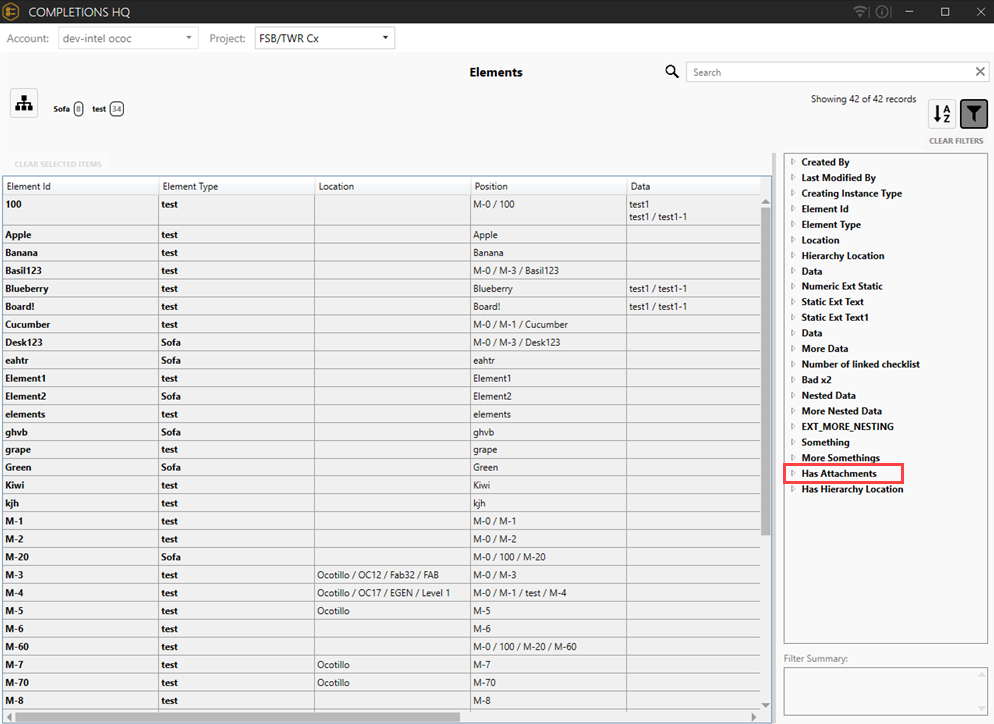Toggle the test element type filter chip
This screenshot has width=994, height=724.
[x=107, y=109]
